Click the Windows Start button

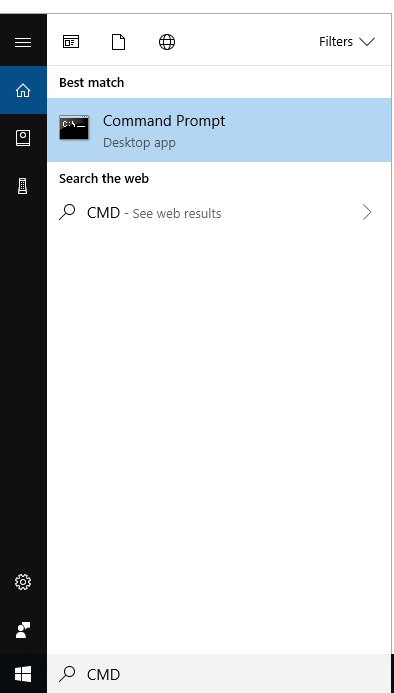click(x=23, y=674)
